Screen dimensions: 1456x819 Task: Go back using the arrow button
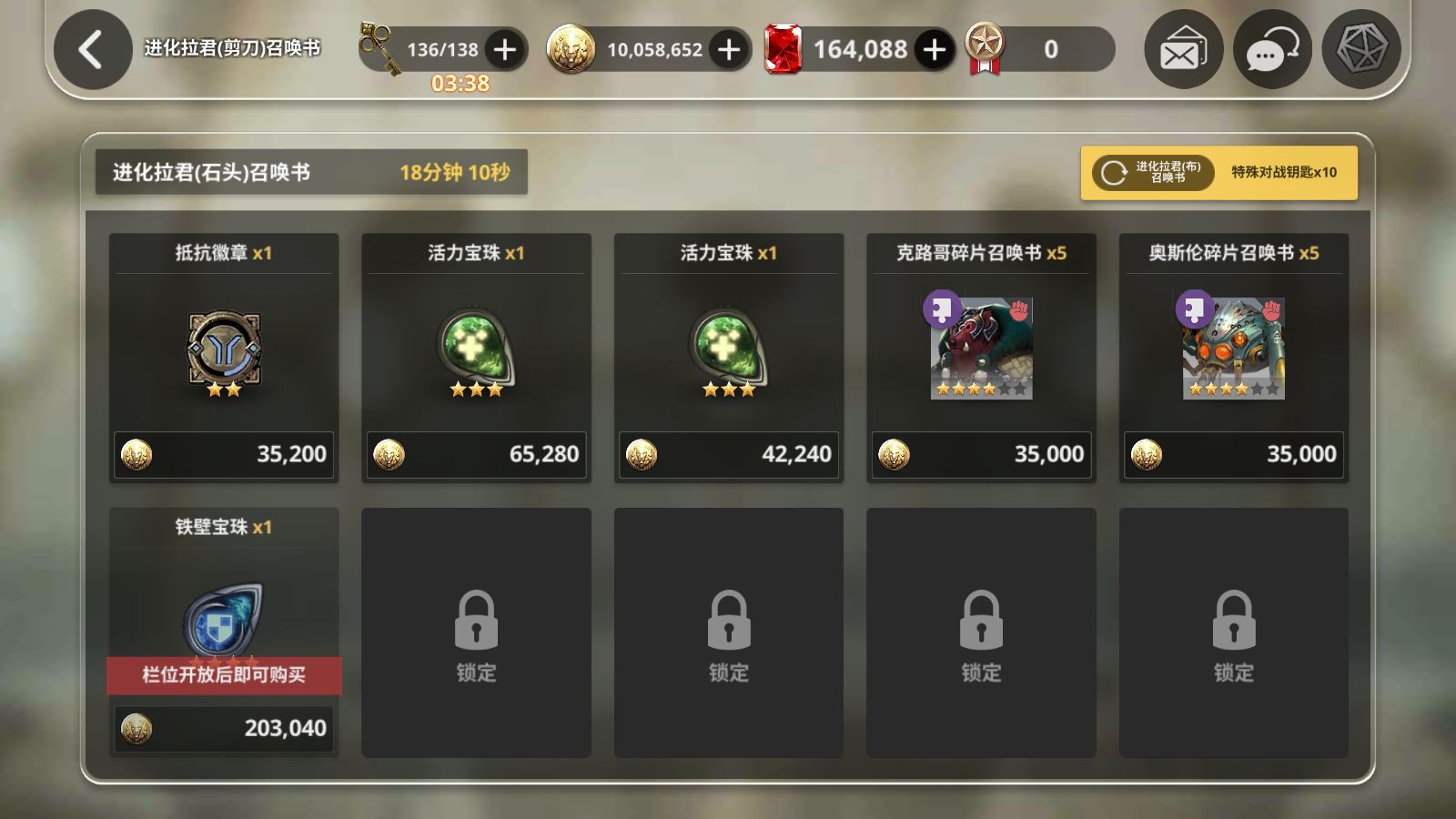[x=92, y=49]
